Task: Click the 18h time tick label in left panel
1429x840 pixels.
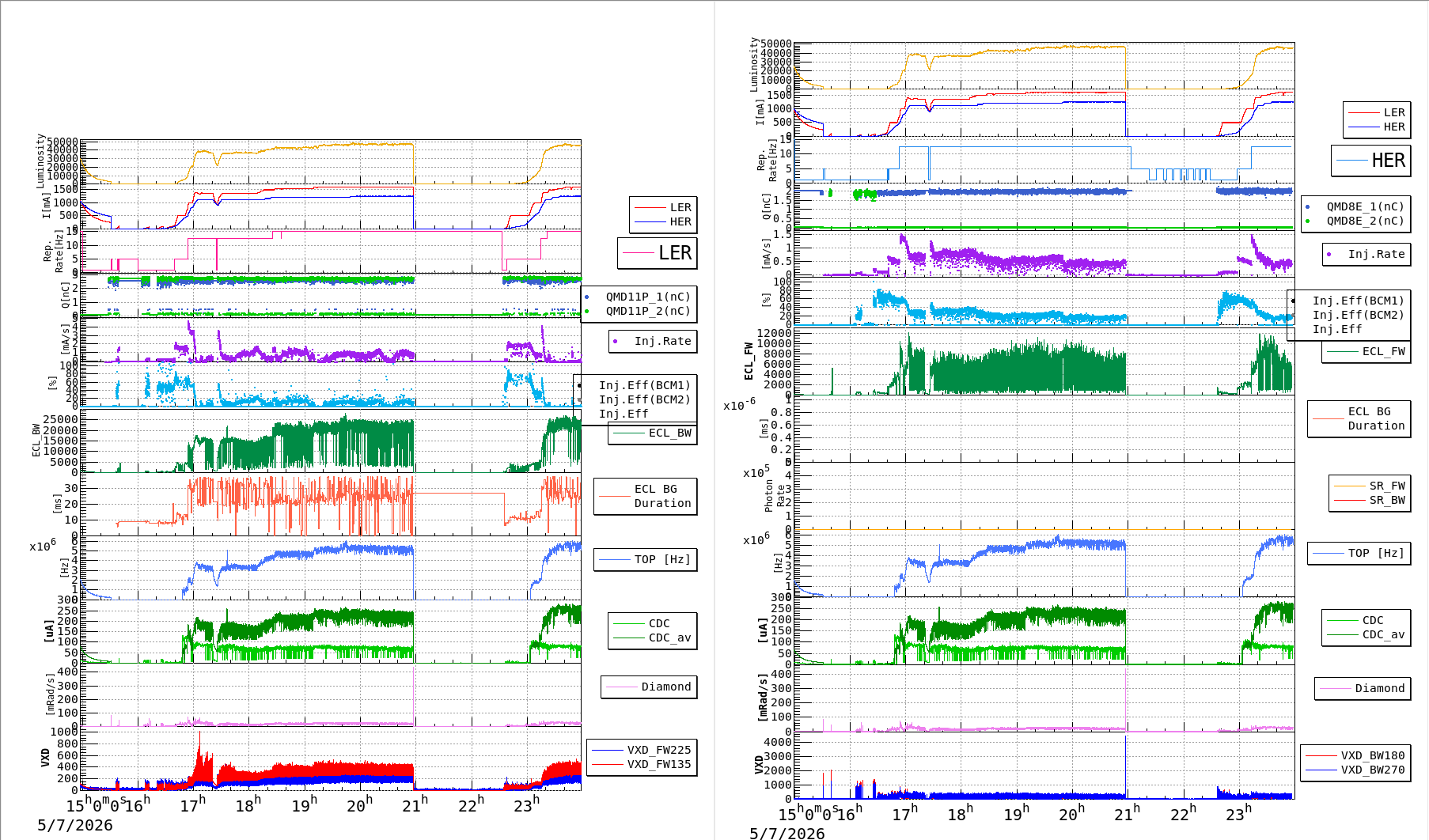Action: 248,804
